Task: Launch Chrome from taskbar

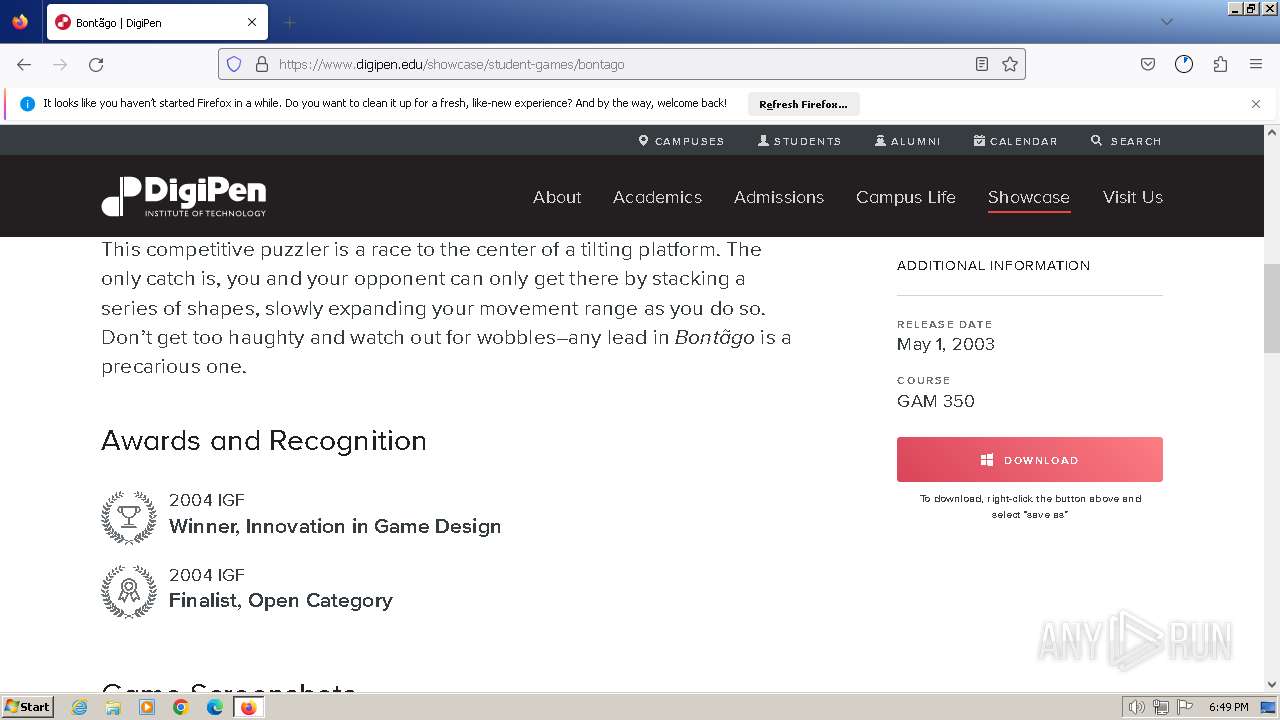Action: (x=181, y=707)
